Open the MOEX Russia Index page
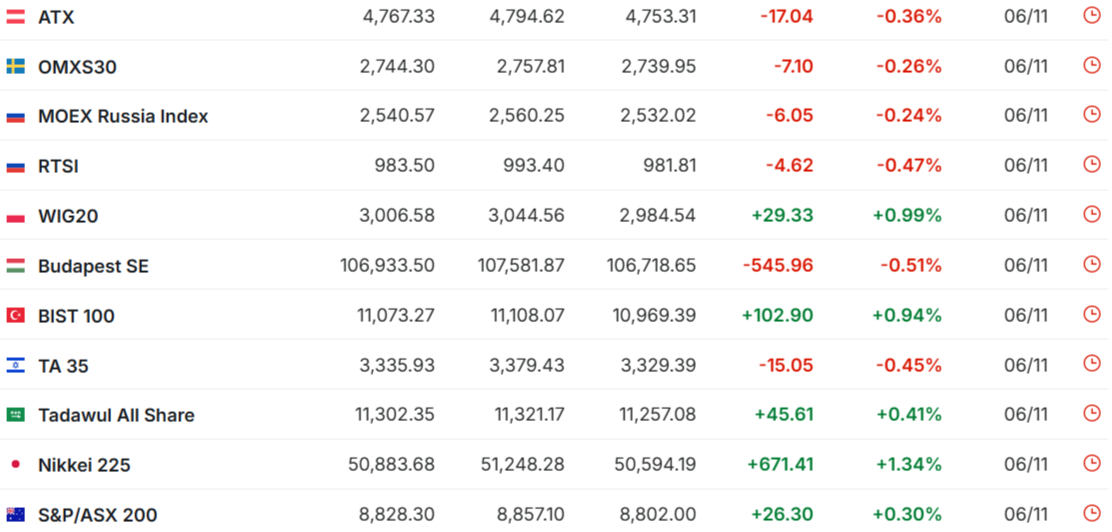The width and height of the screenshot is (1112, 532). click(x=123, y=116)
